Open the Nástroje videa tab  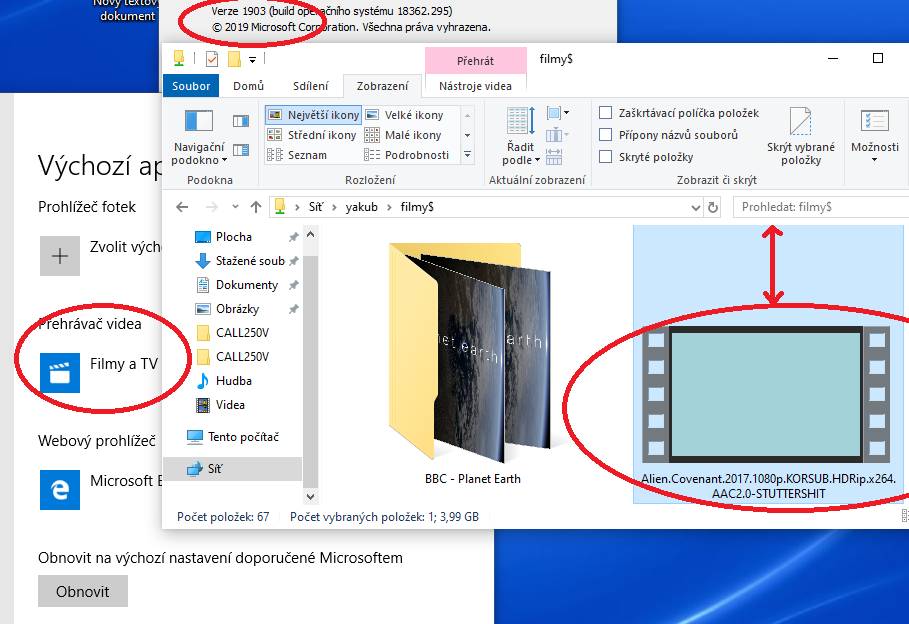point(475,86)
